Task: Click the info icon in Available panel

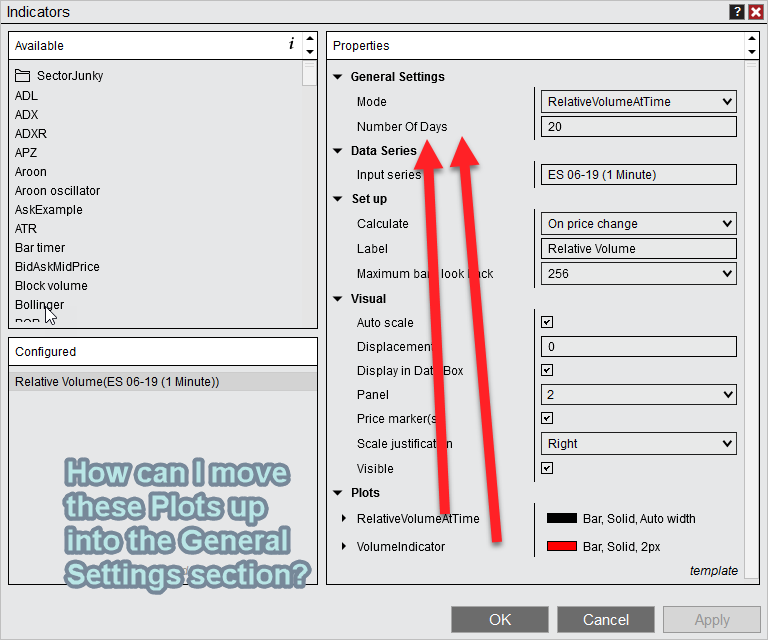Action: [291, 44]
